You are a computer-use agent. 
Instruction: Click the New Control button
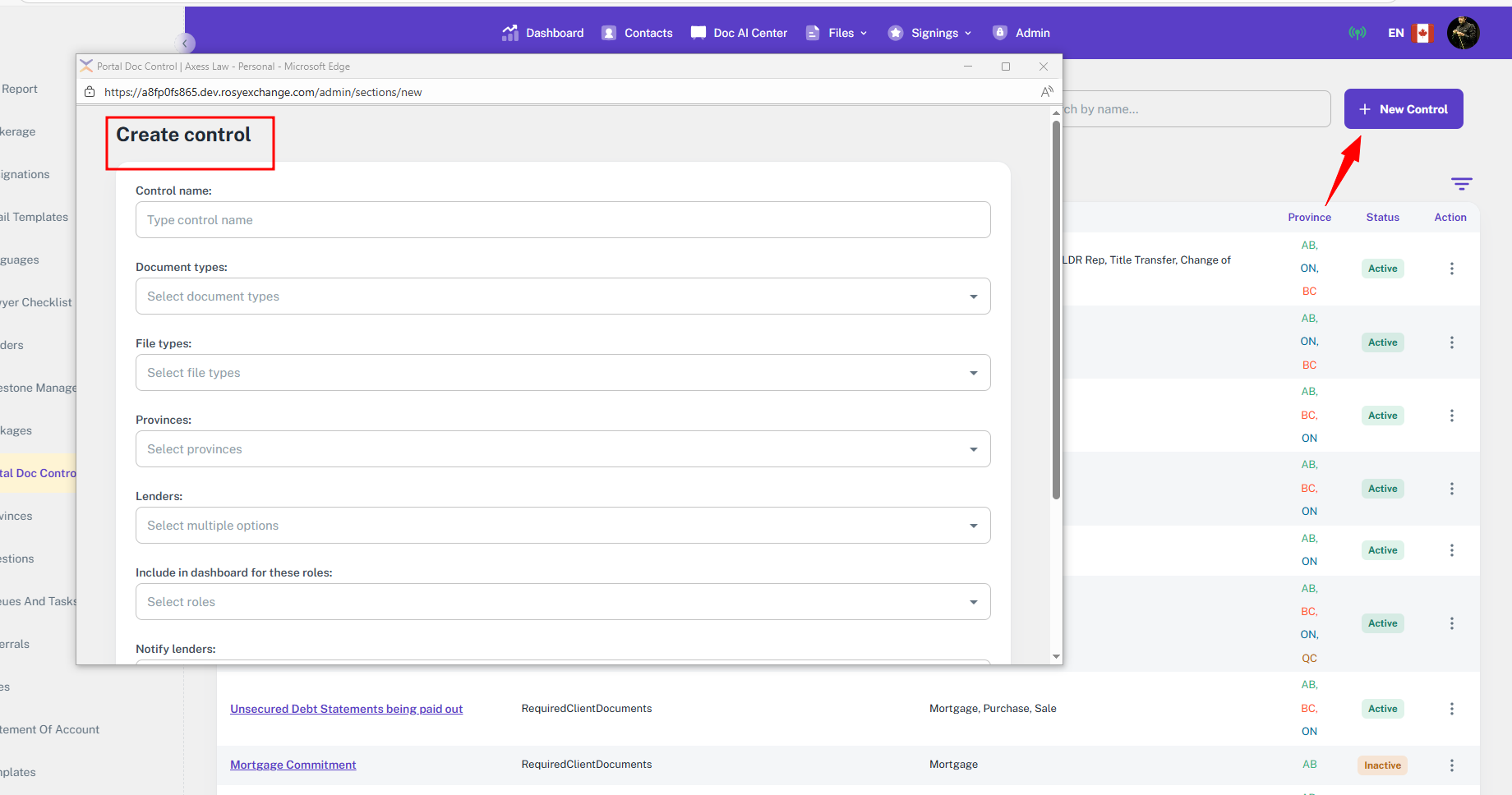pyautogui.click(x=1403, y=109)
